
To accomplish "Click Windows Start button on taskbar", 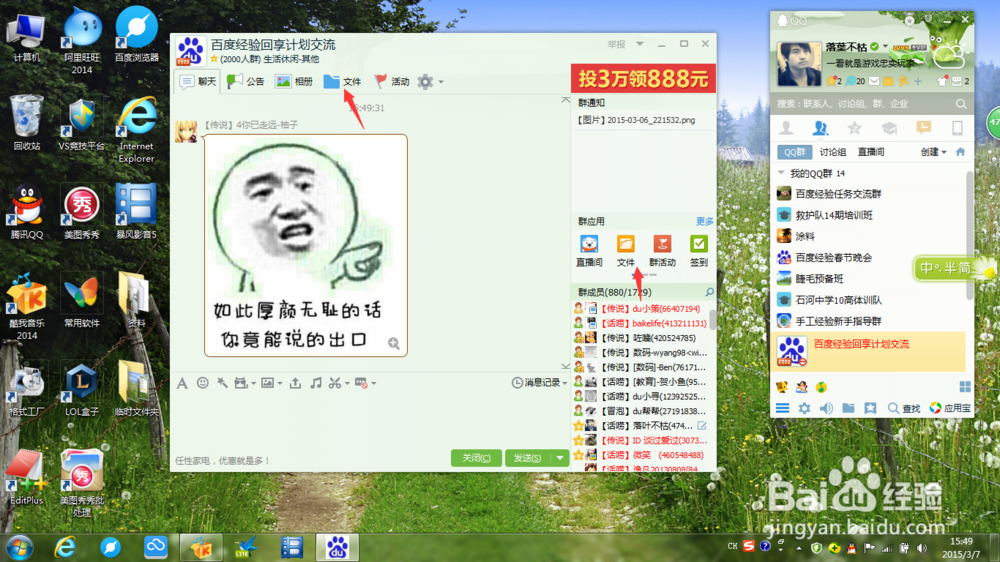I will click(20, 547).
